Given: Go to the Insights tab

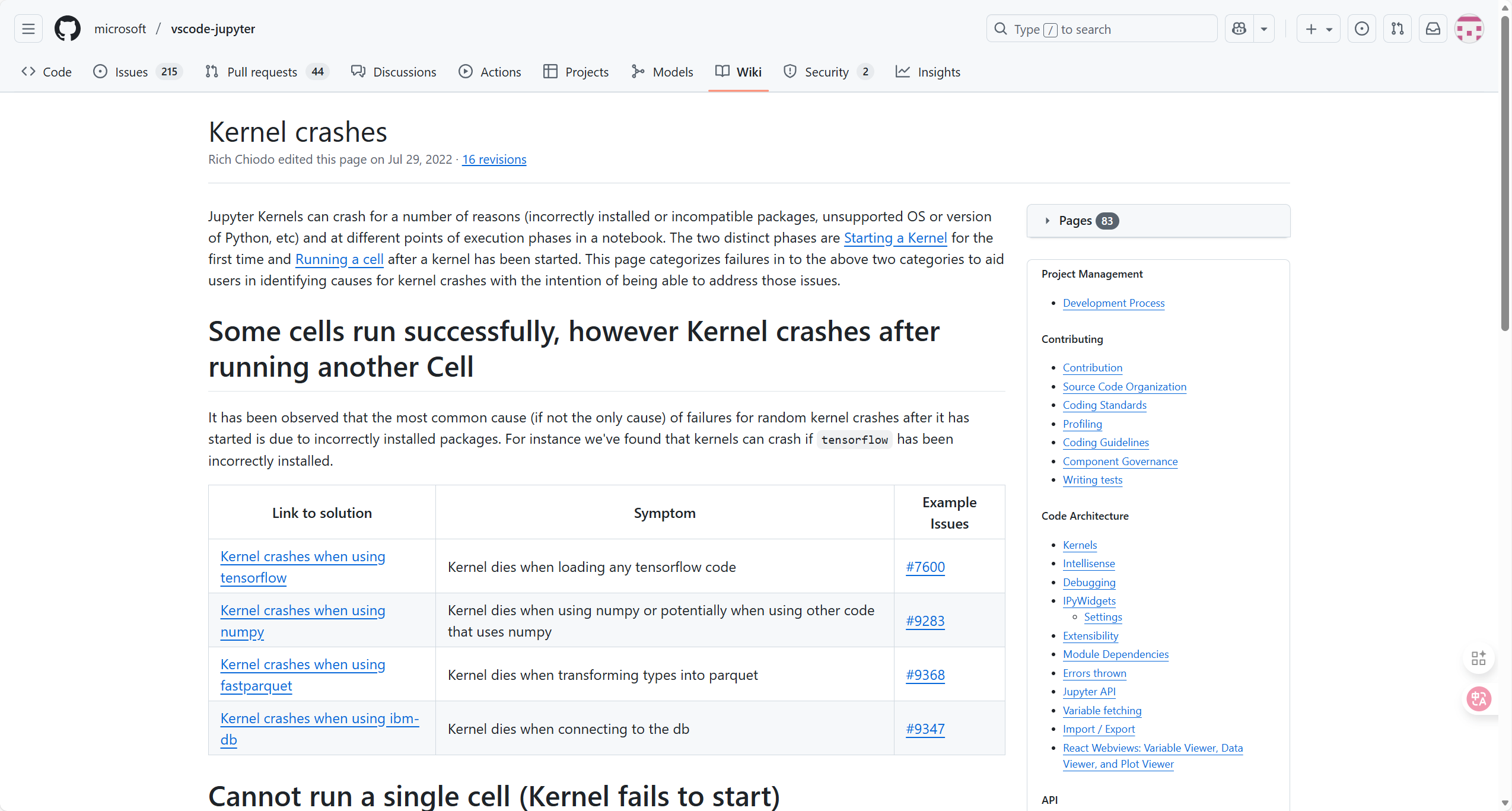Looking at the screenshot, I should (938, 72).
